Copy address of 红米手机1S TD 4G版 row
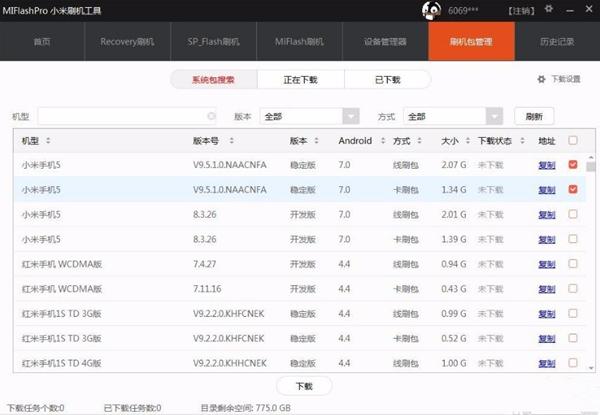The height and width of the screenshot is (415, 600). click(x=547, y=363)
